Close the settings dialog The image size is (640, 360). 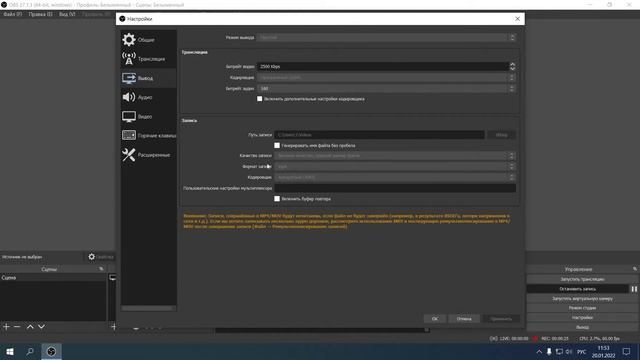pyautogui.click(x=518, y=19)
